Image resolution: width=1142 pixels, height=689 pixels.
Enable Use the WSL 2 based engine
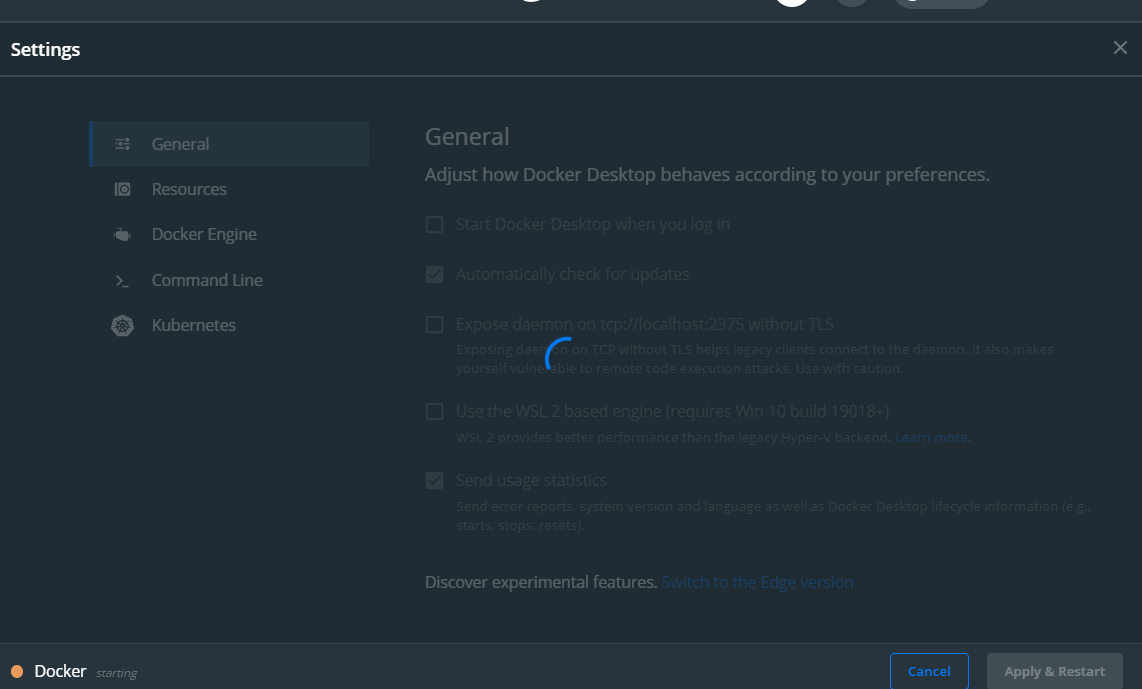click(x=434, y=412)
